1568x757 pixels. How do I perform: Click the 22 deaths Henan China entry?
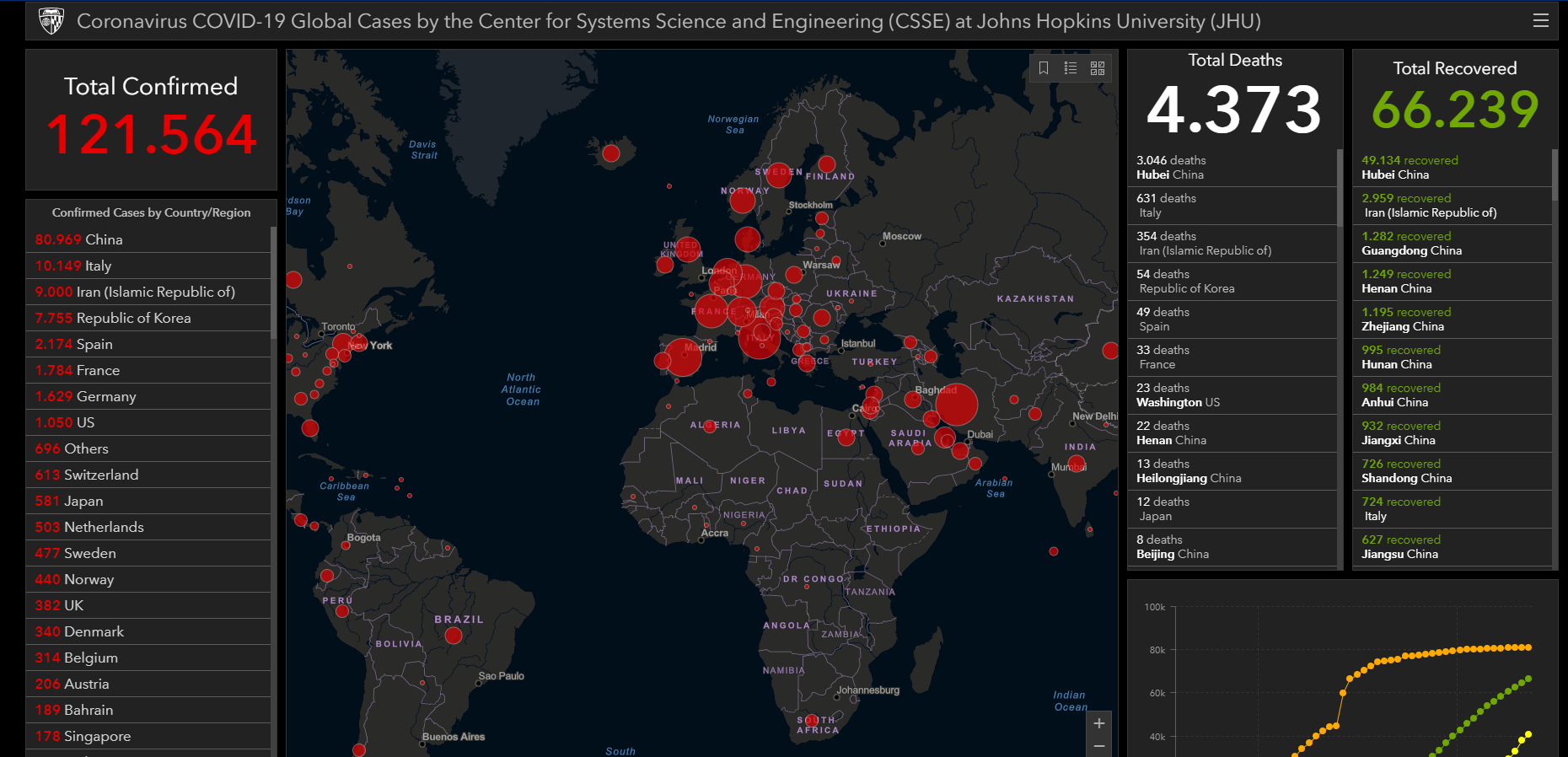click(x=1232, y=433)
